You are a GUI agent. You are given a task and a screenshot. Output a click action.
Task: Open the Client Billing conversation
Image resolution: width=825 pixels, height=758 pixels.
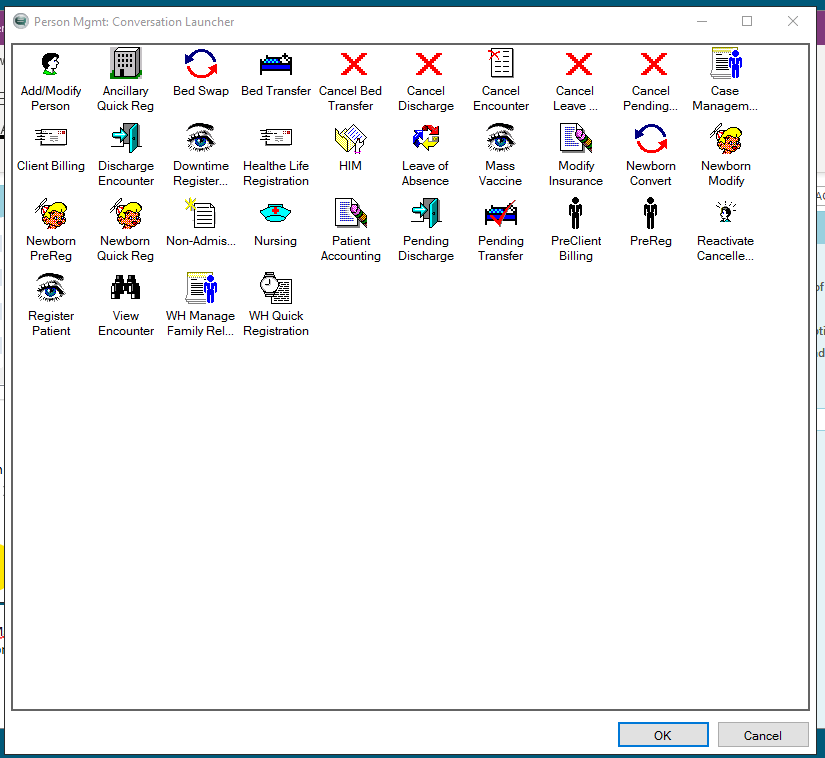51,139
